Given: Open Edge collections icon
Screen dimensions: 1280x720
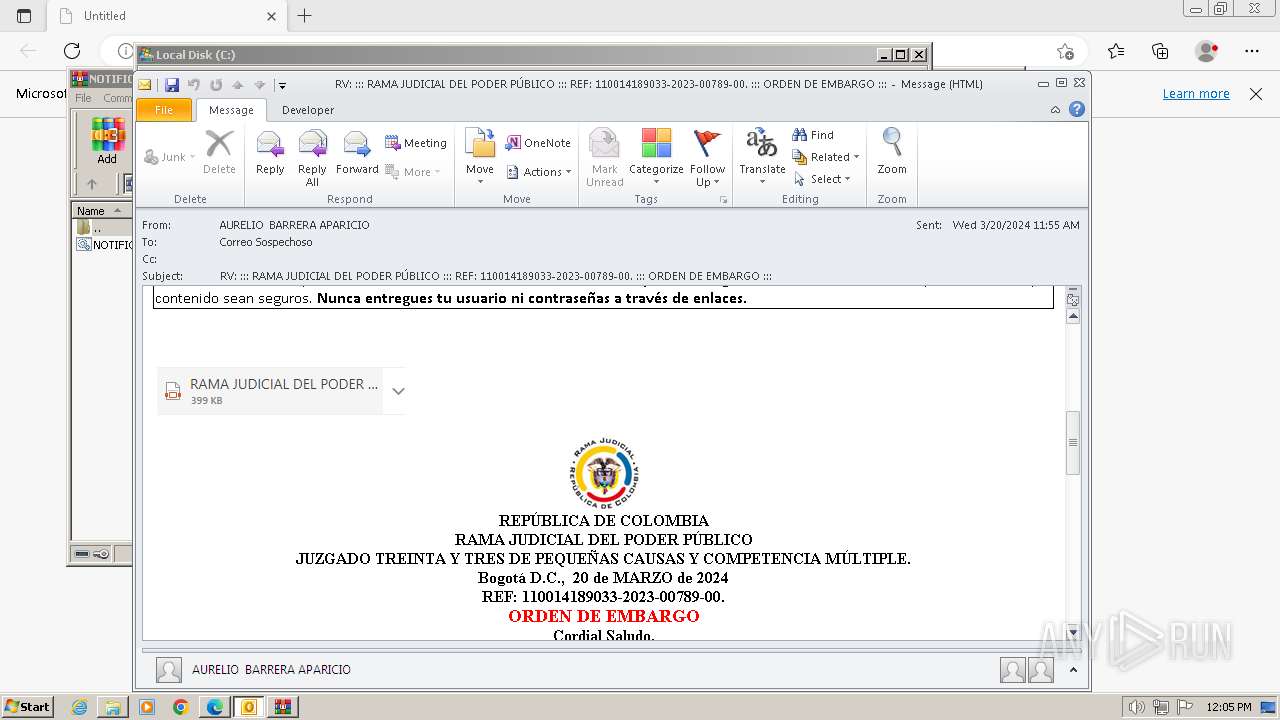Looking at the screenshot, I should [x=1161, y=51].
